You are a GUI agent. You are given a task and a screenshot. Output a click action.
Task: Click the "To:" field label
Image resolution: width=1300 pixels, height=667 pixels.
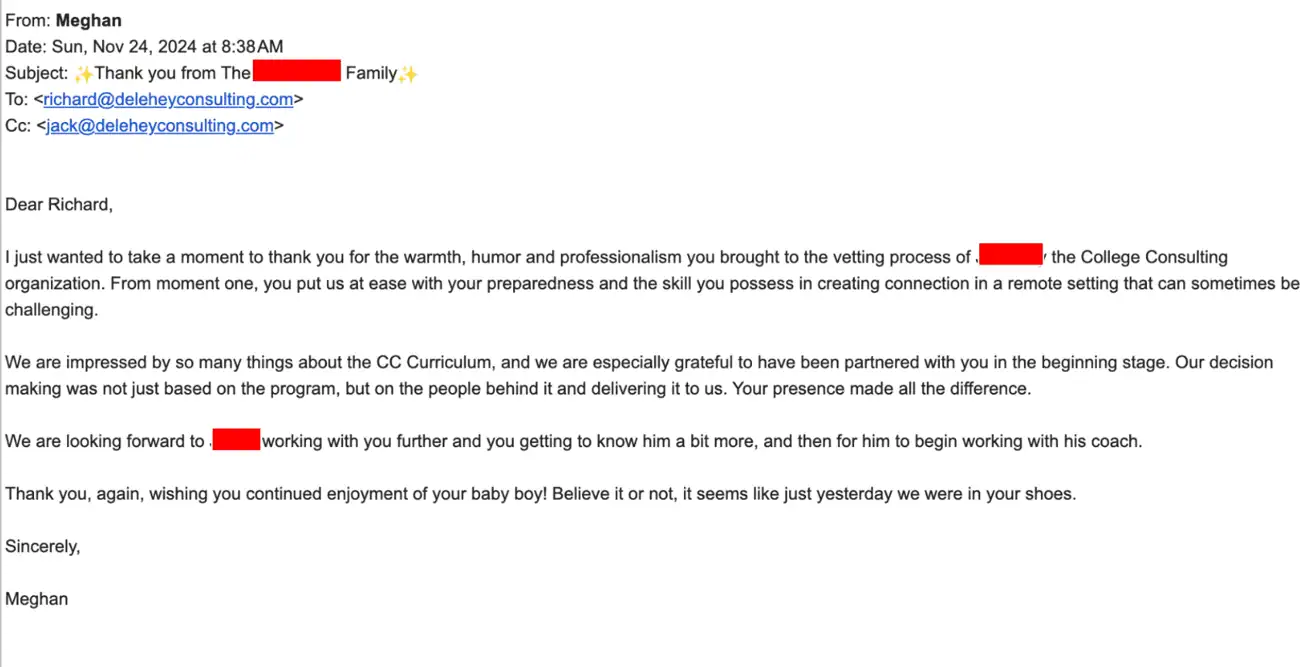[17, 99]
